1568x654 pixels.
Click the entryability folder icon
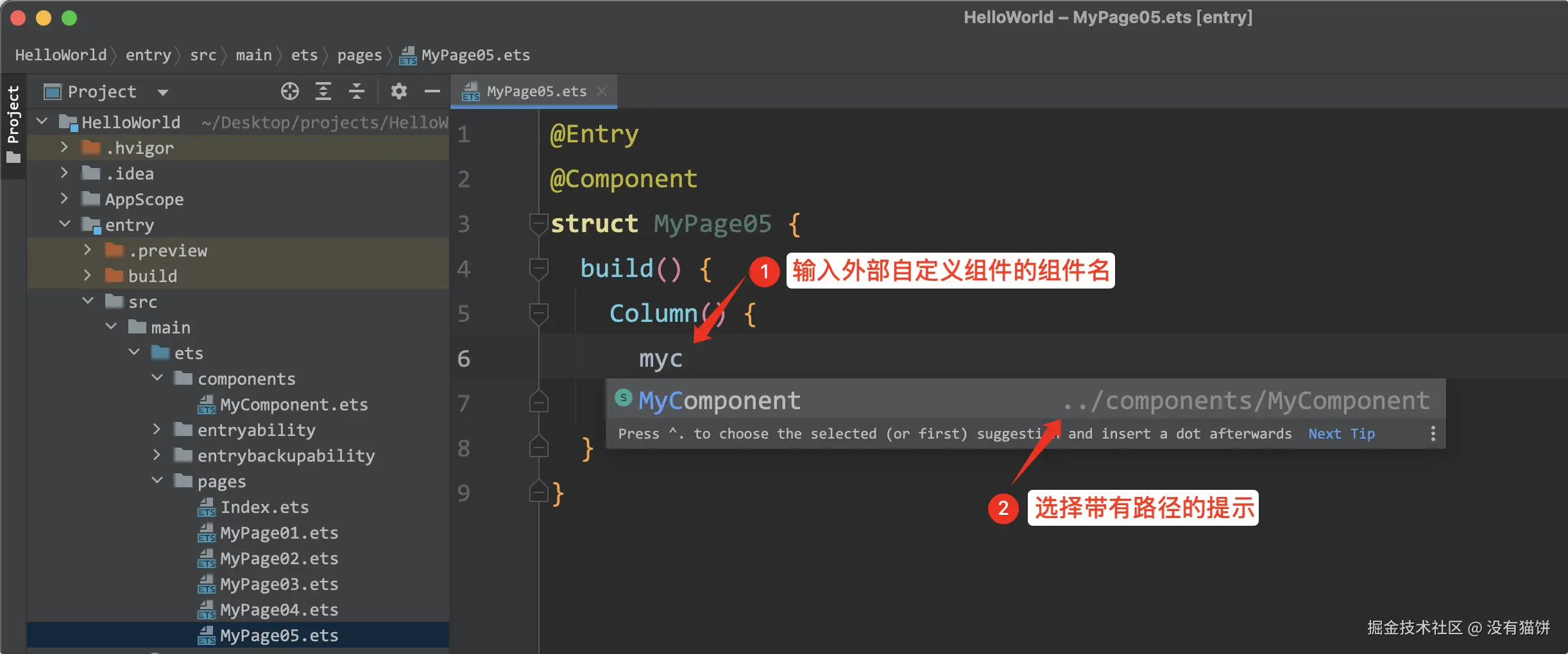(183, 430)
